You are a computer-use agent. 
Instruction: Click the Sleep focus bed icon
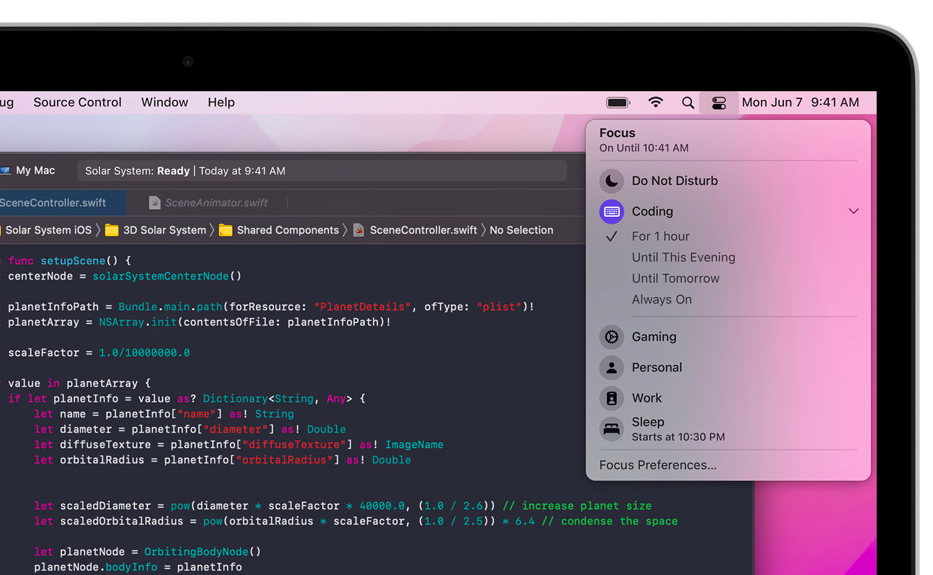point(611,429)
